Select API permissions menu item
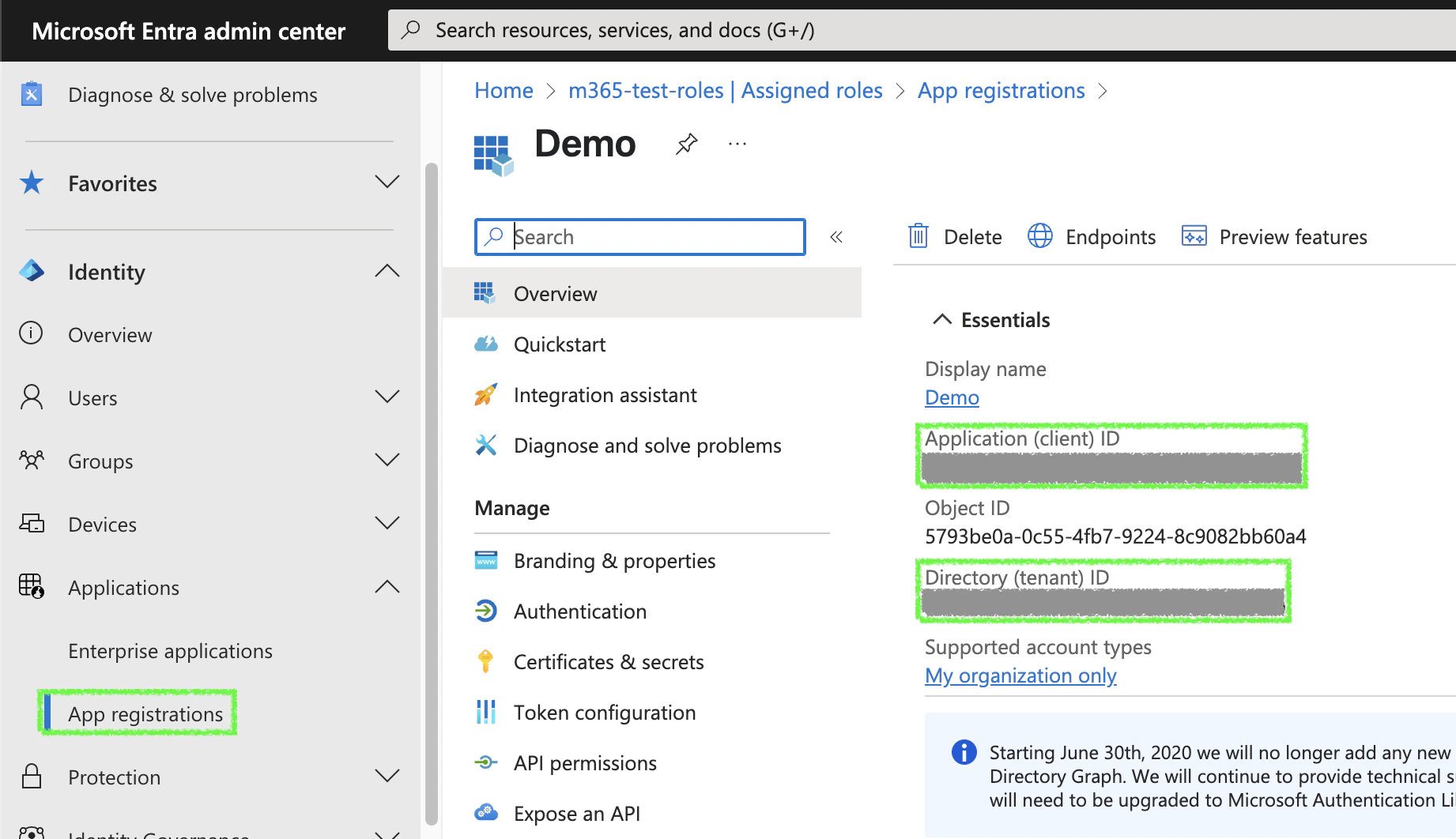Screen dimensions: 1456x839 point(584,763)
